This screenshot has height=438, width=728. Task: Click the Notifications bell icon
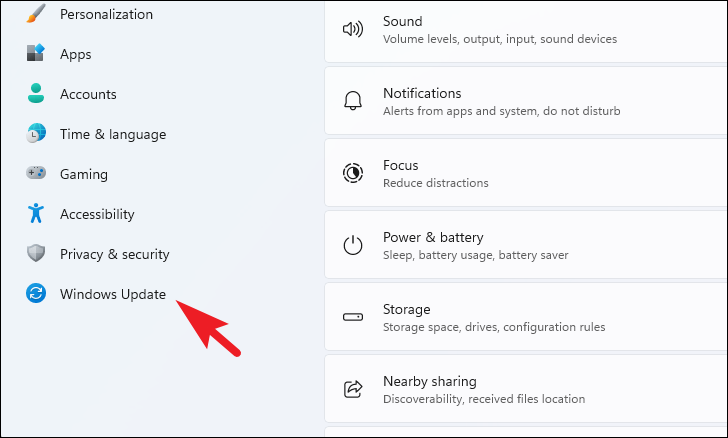click(353, 101)
